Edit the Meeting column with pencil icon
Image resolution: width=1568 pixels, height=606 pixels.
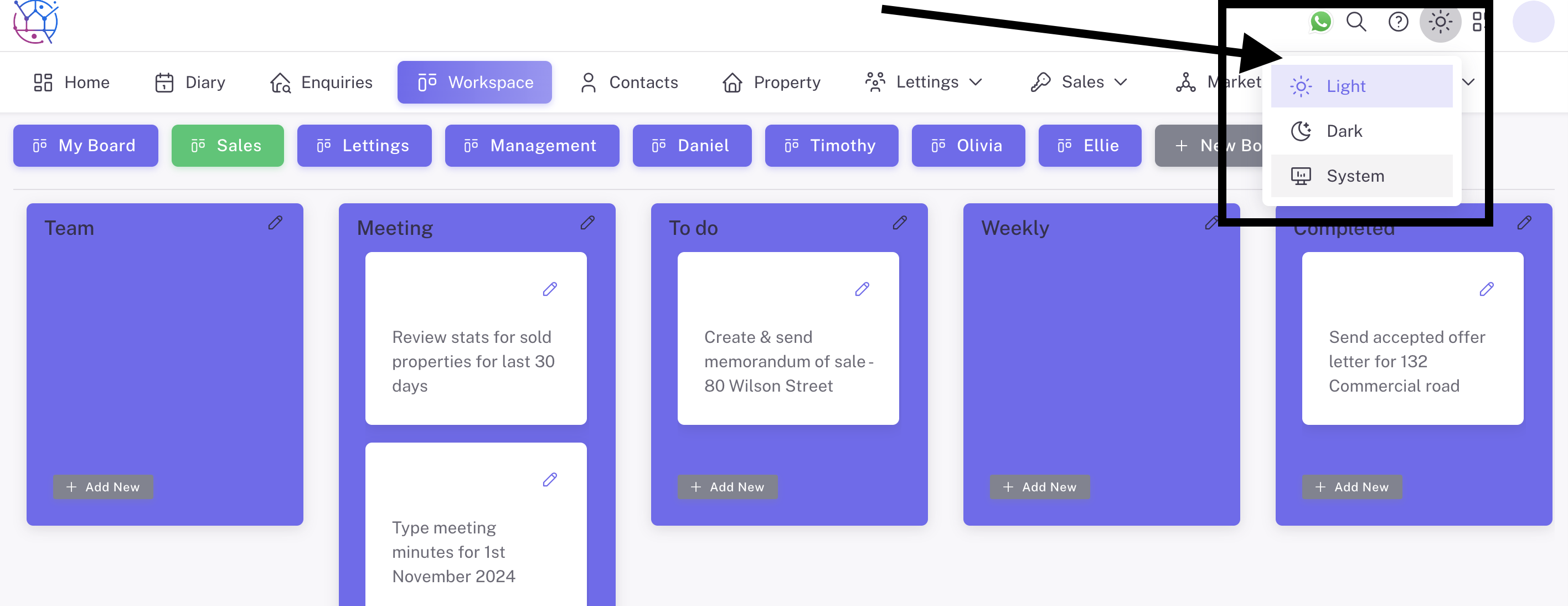point(587,223)
